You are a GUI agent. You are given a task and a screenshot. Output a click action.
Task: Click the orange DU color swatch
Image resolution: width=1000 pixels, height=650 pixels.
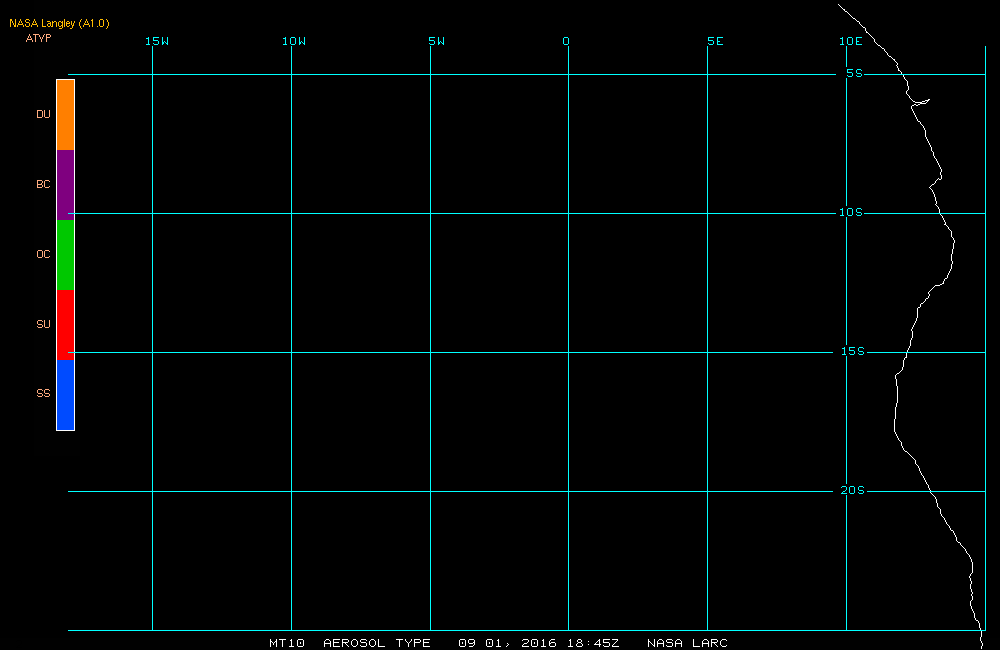(x=66, y=115)
